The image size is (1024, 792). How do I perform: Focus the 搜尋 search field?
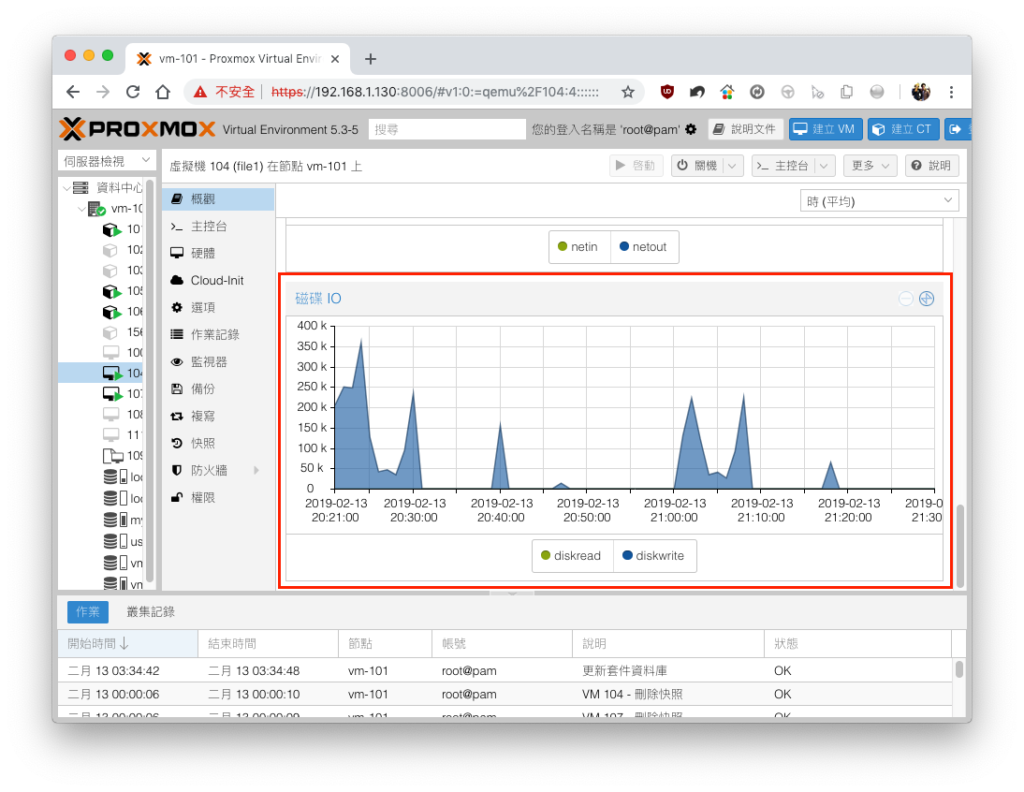pyautogui.click(x=447, y=129)
